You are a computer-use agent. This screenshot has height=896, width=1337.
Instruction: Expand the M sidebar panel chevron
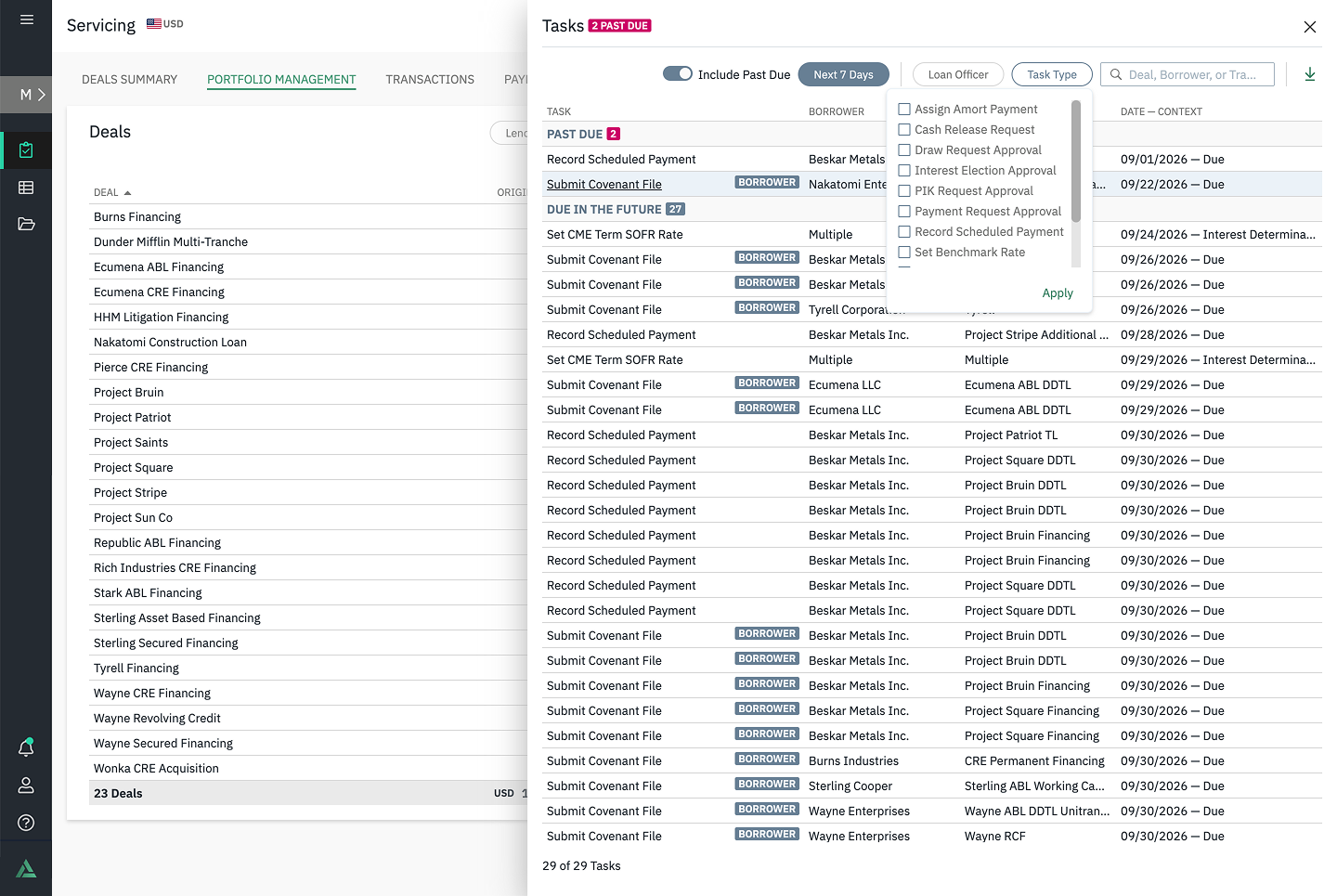coord(41,95)
